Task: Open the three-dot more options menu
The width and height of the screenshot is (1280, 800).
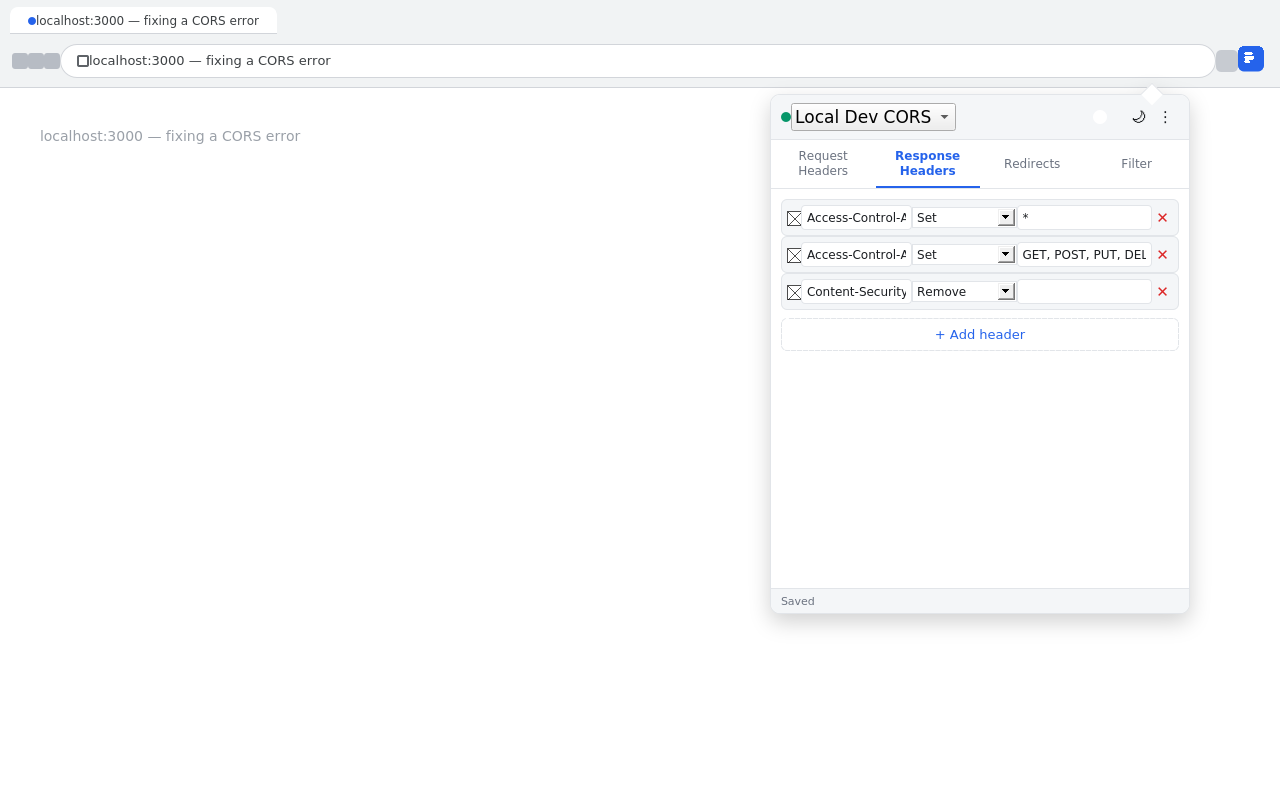Action: coord(1165,117)
